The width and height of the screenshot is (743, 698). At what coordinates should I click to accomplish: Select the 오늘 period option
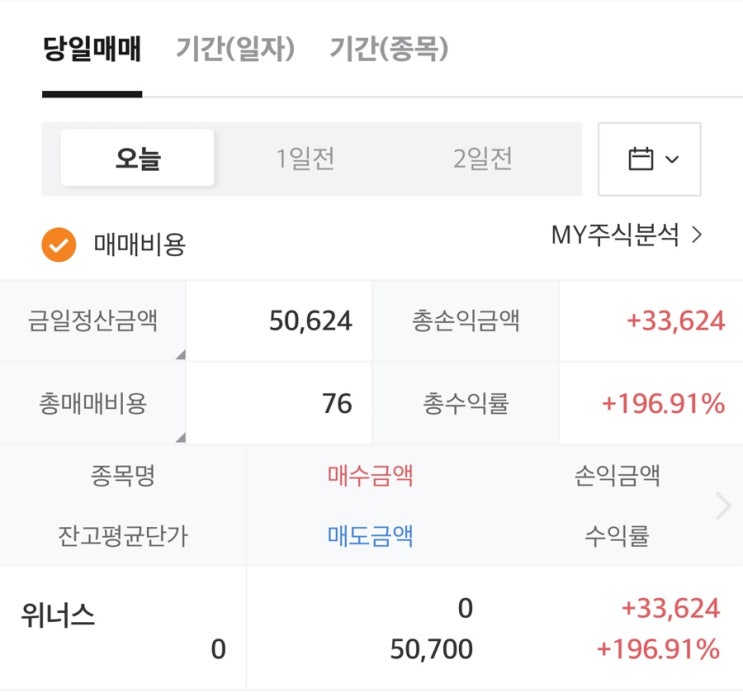[138, 158]
